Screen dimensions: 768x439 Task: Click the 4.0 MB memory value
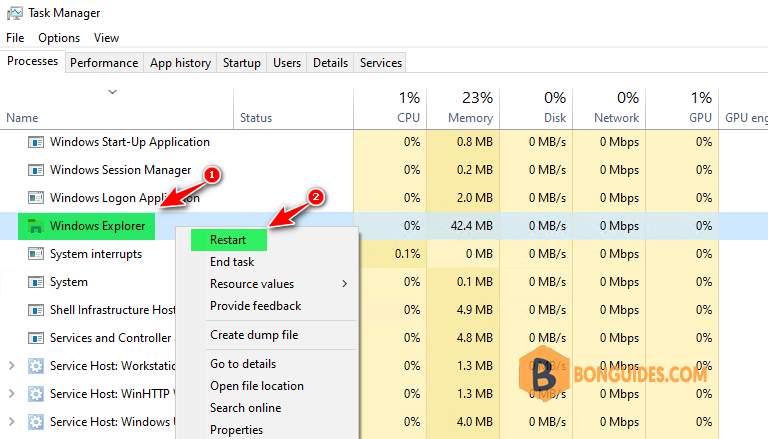[x=475, y=421]
